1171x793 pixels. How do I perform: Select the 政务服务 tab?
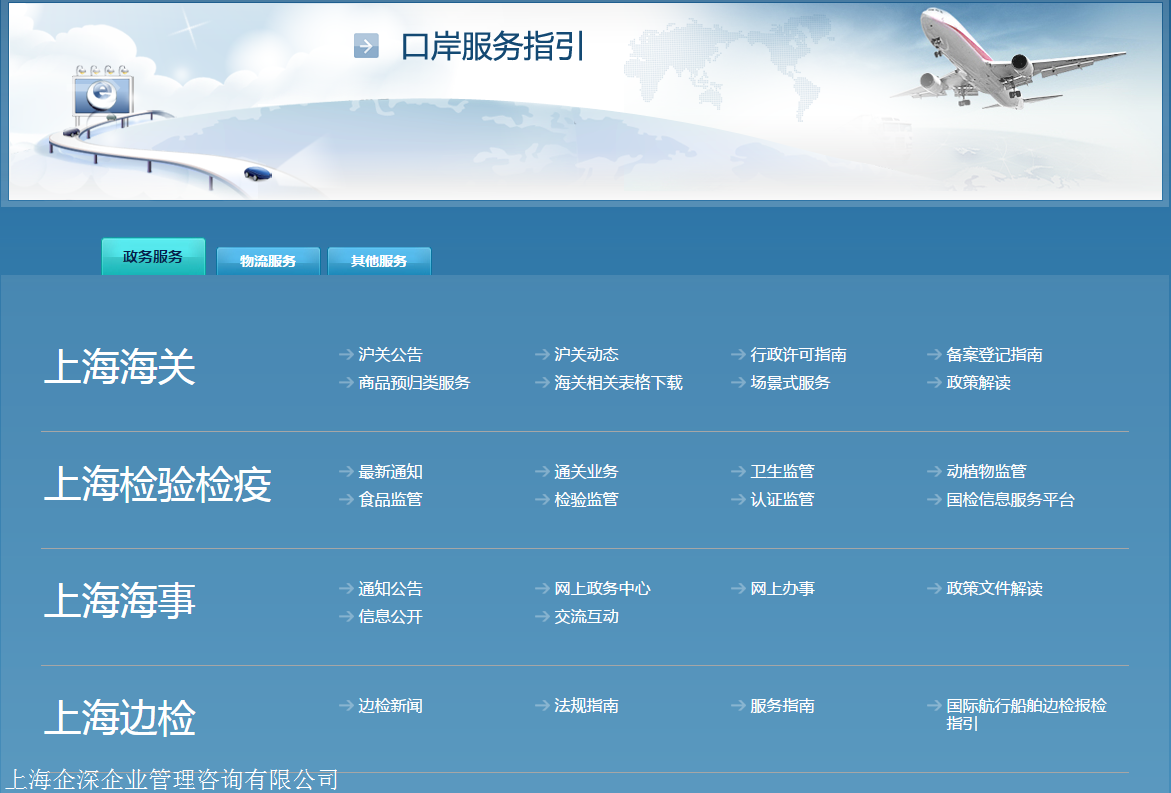tap(153, 256)
